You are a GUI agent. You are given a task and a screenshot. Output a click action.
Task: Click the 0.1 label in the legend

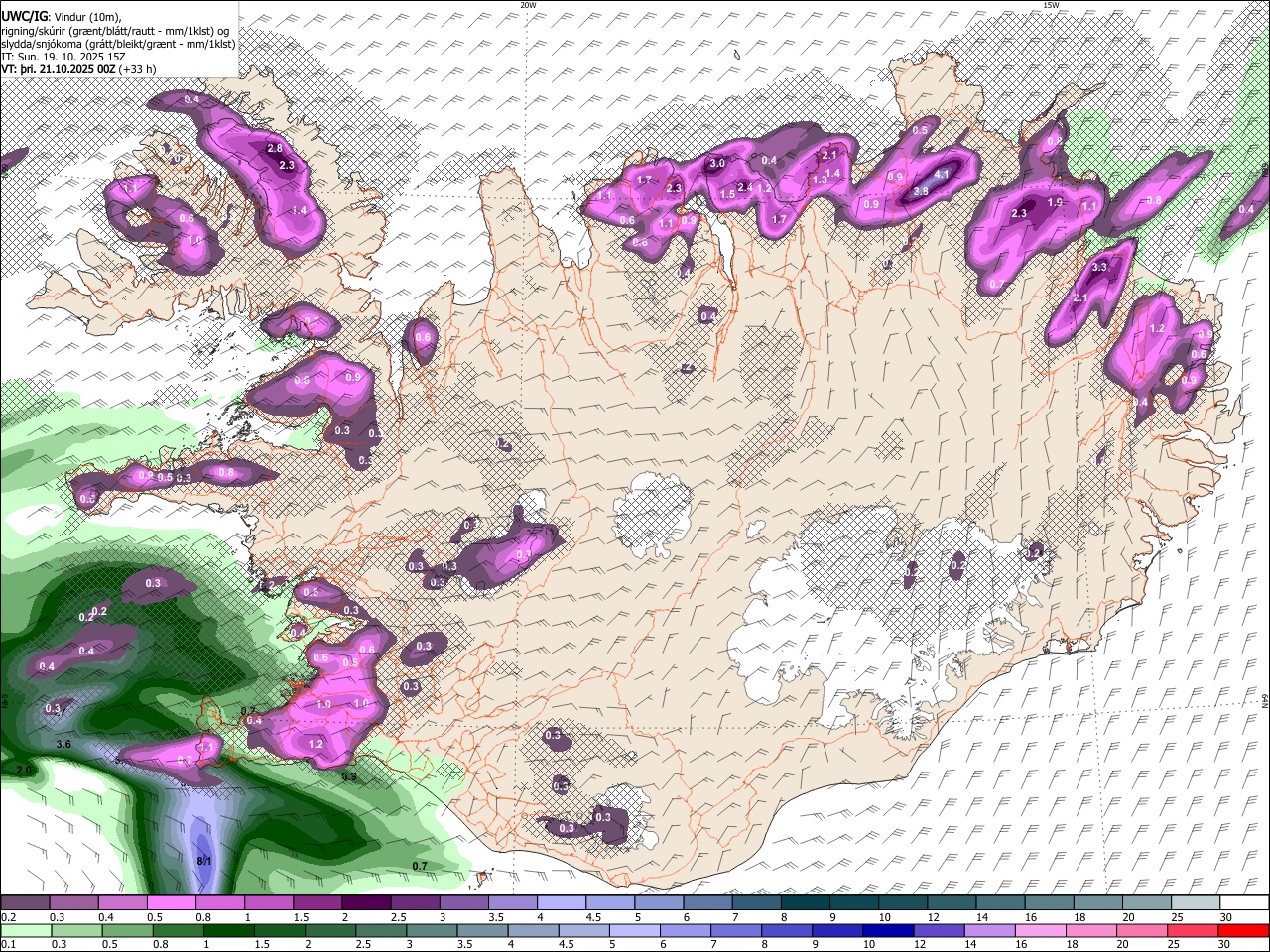point(9,943)
